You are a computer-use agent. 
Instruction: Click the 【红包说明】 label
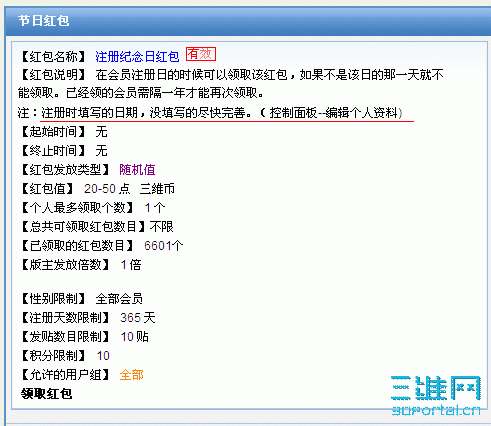pos(53,75)
